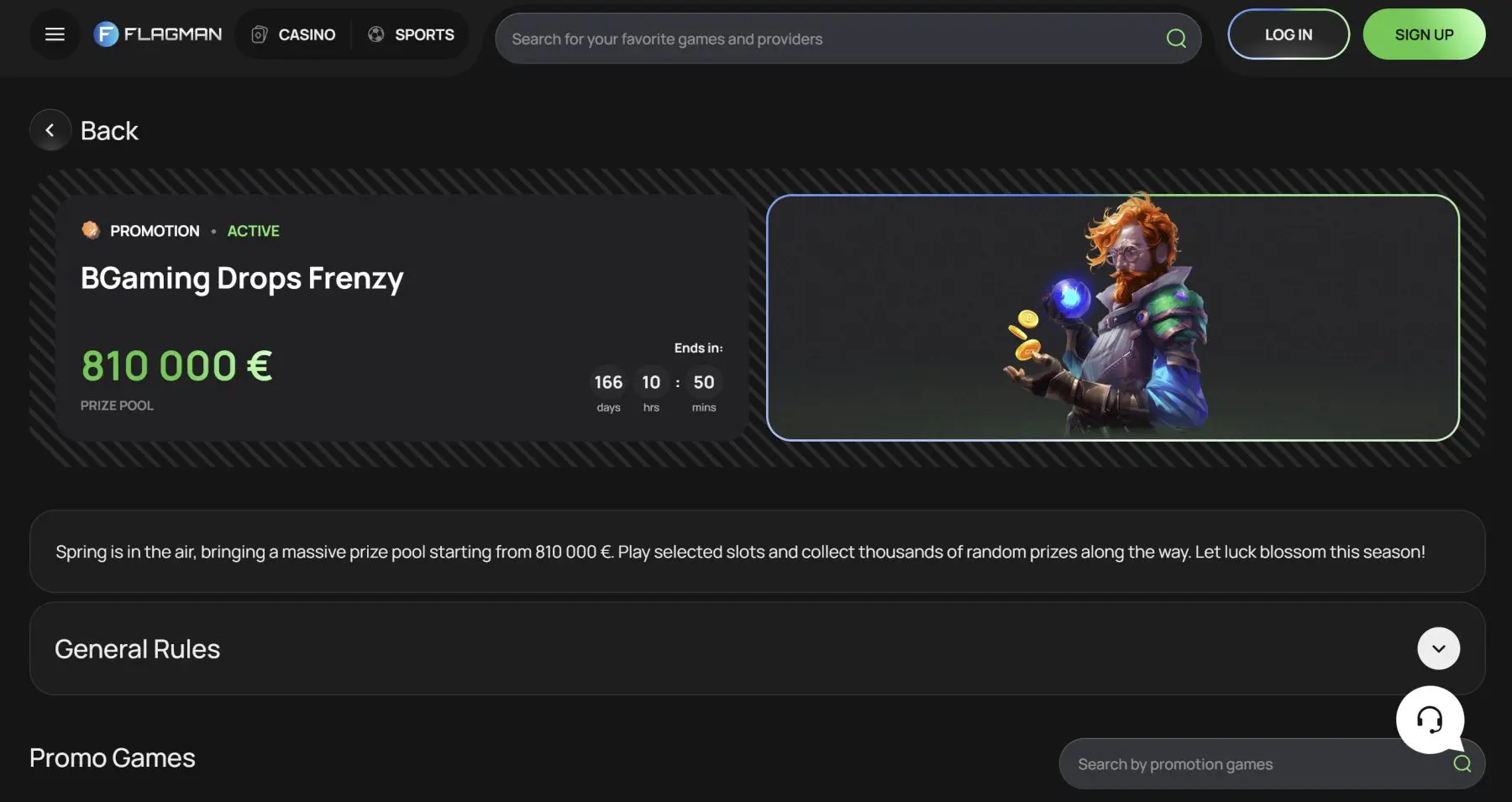The height and width of the screenshot is (802, 1512).
Task: Click the General Rules heading
Action: click(x=137, y=649)
